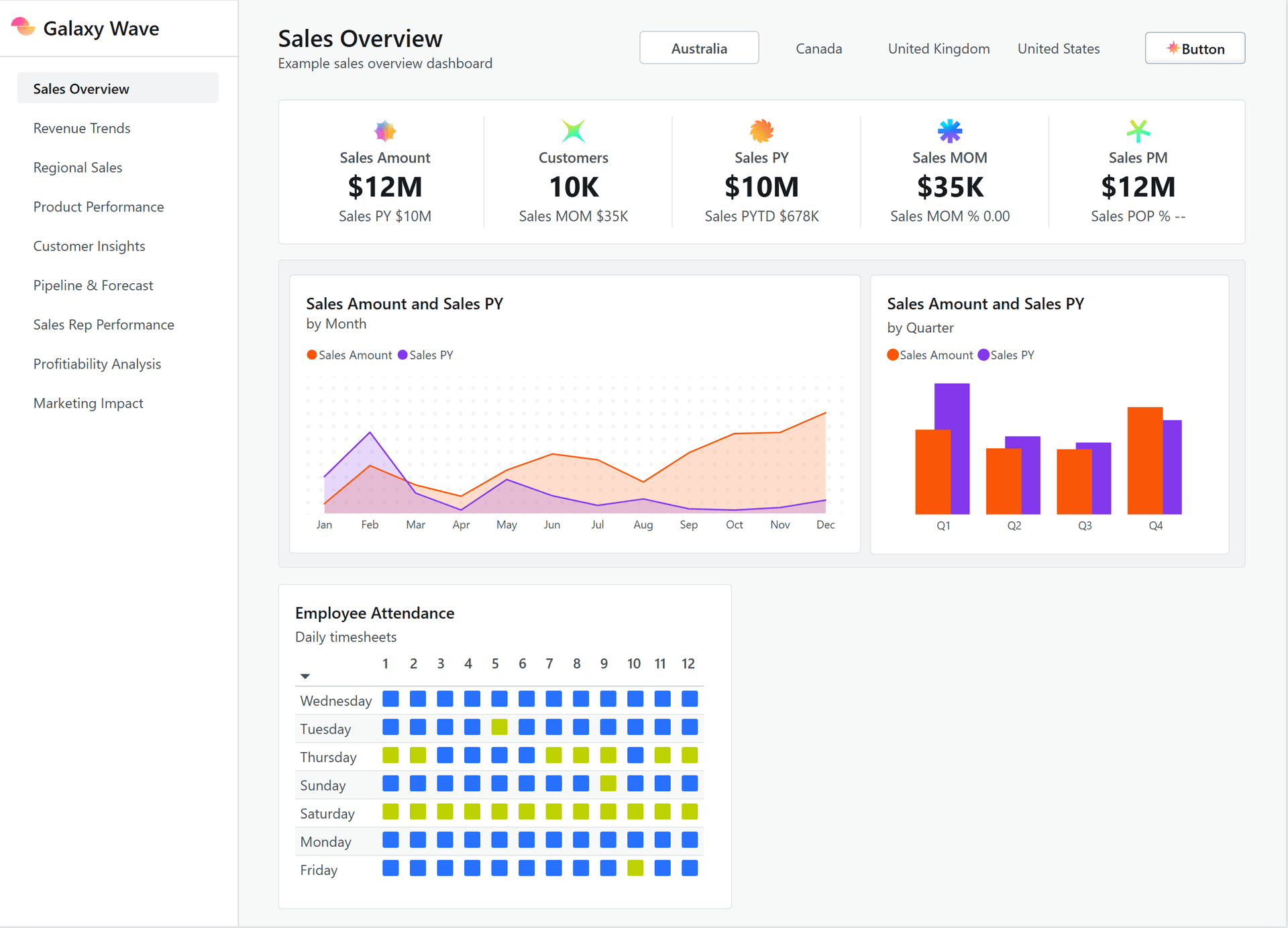Screen dimensions: 1288x928
Task: Click the Galaxy Wave logo icon
Action: [23, 28]
